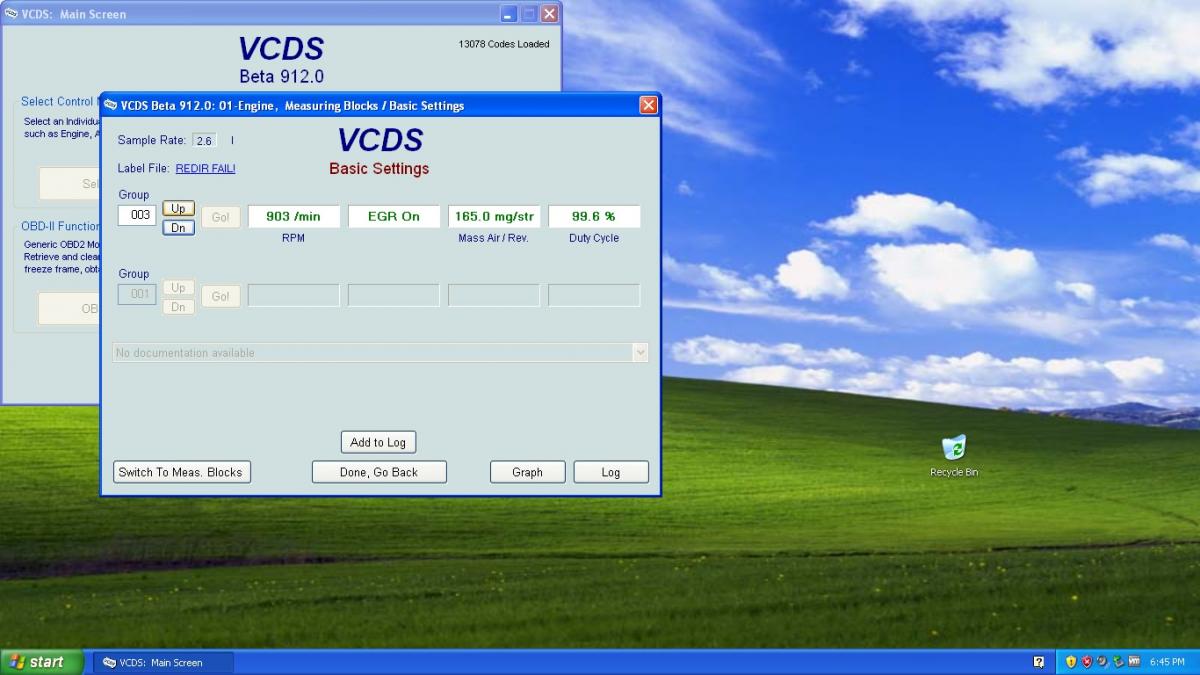Click the 903 /min RPM value
The height and width of the screenshot is (675, 1200).
294,216
